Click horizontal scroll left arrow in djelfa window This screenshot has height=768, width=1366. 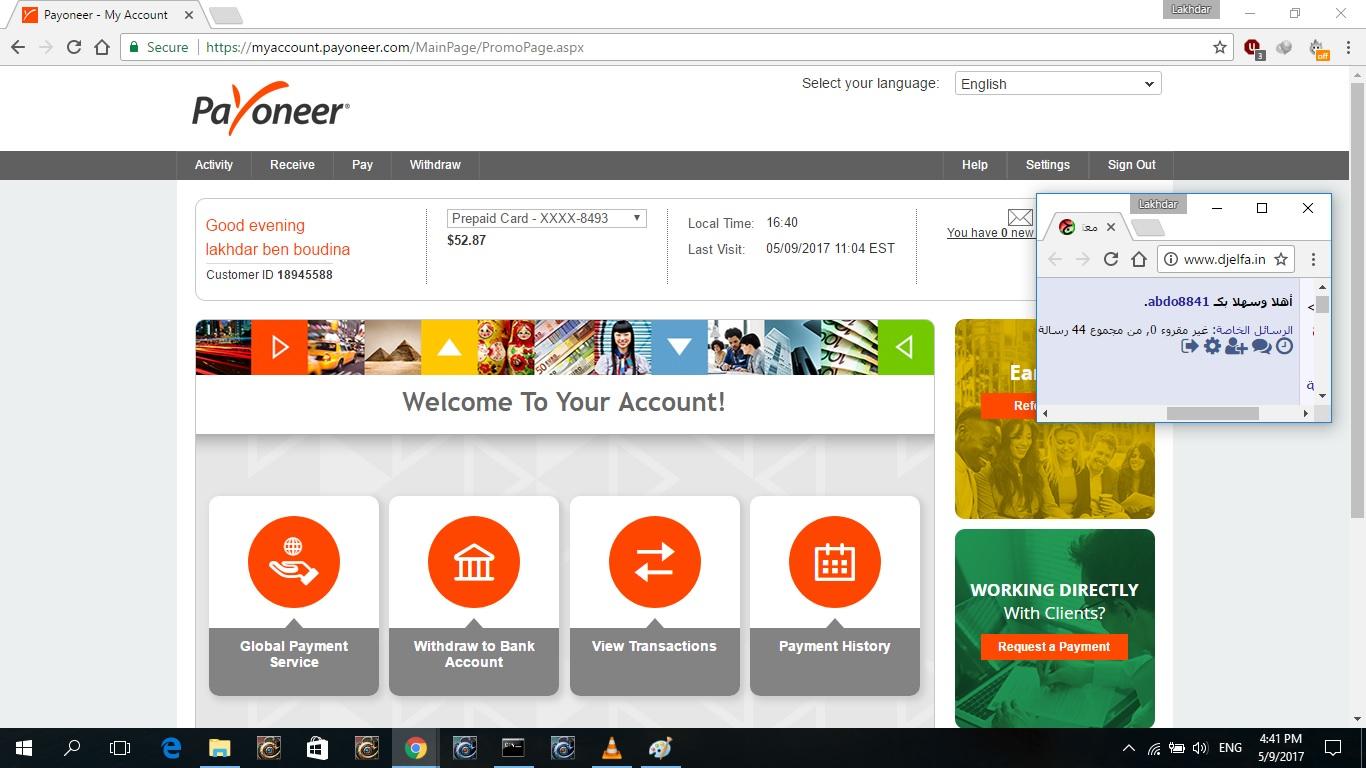[x=1046, y=413]
